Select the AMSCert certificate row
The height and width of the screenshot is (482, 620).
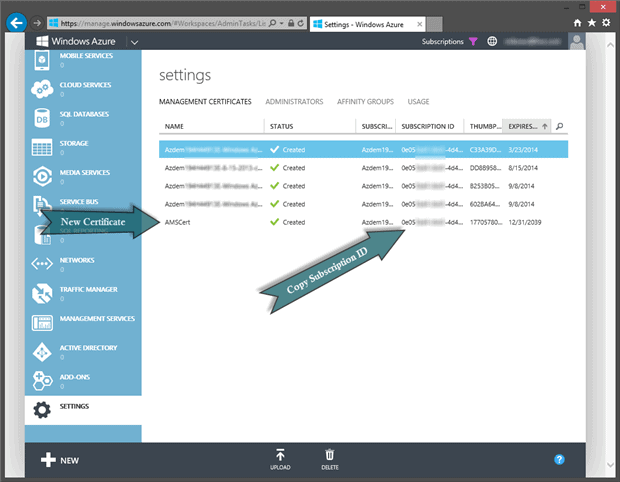(363, 222)
